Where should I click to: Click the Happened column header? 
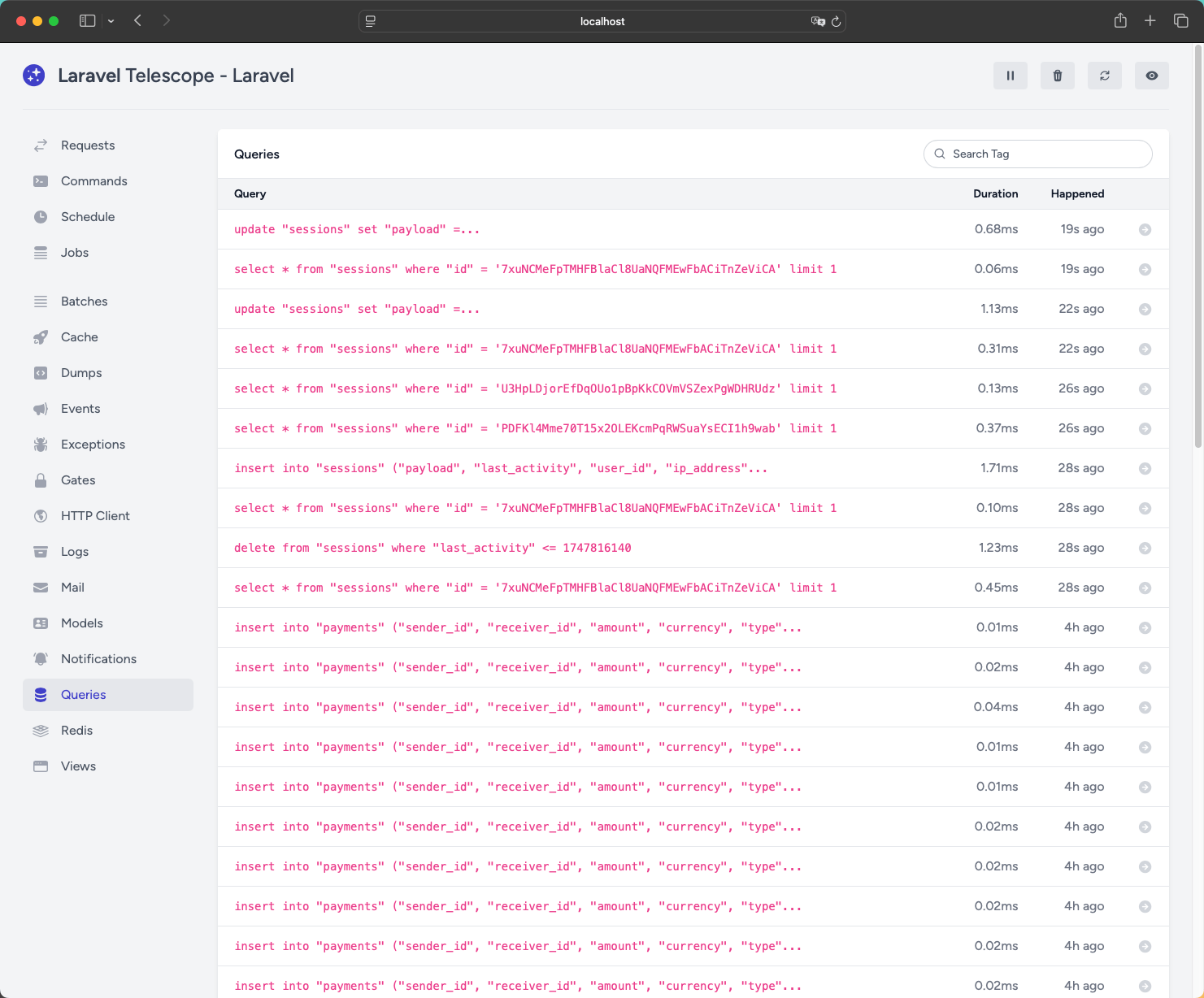pos(1077,194)
